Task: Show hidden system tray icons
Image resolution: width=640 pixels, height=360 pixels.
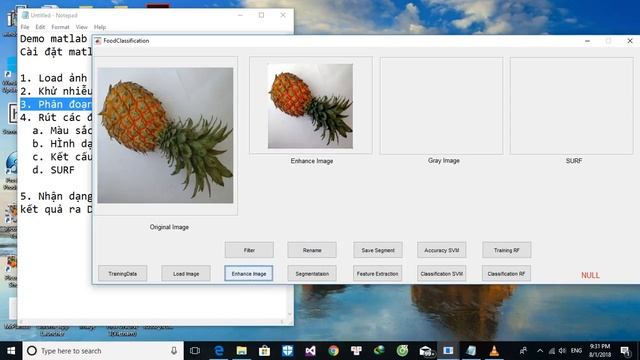Action: tap(540, 351)
